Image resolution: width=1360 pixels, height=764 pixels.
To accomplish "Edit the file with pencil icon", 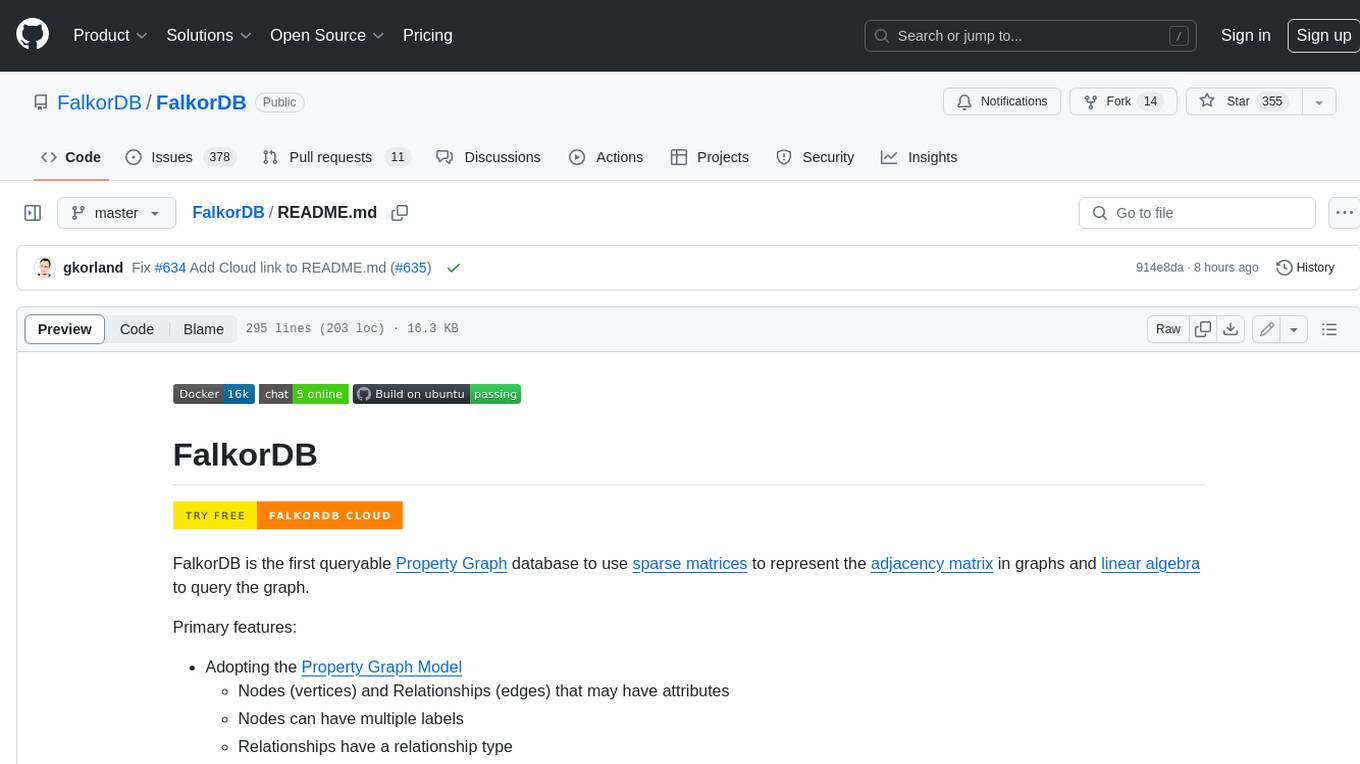I will point(1267,329).
